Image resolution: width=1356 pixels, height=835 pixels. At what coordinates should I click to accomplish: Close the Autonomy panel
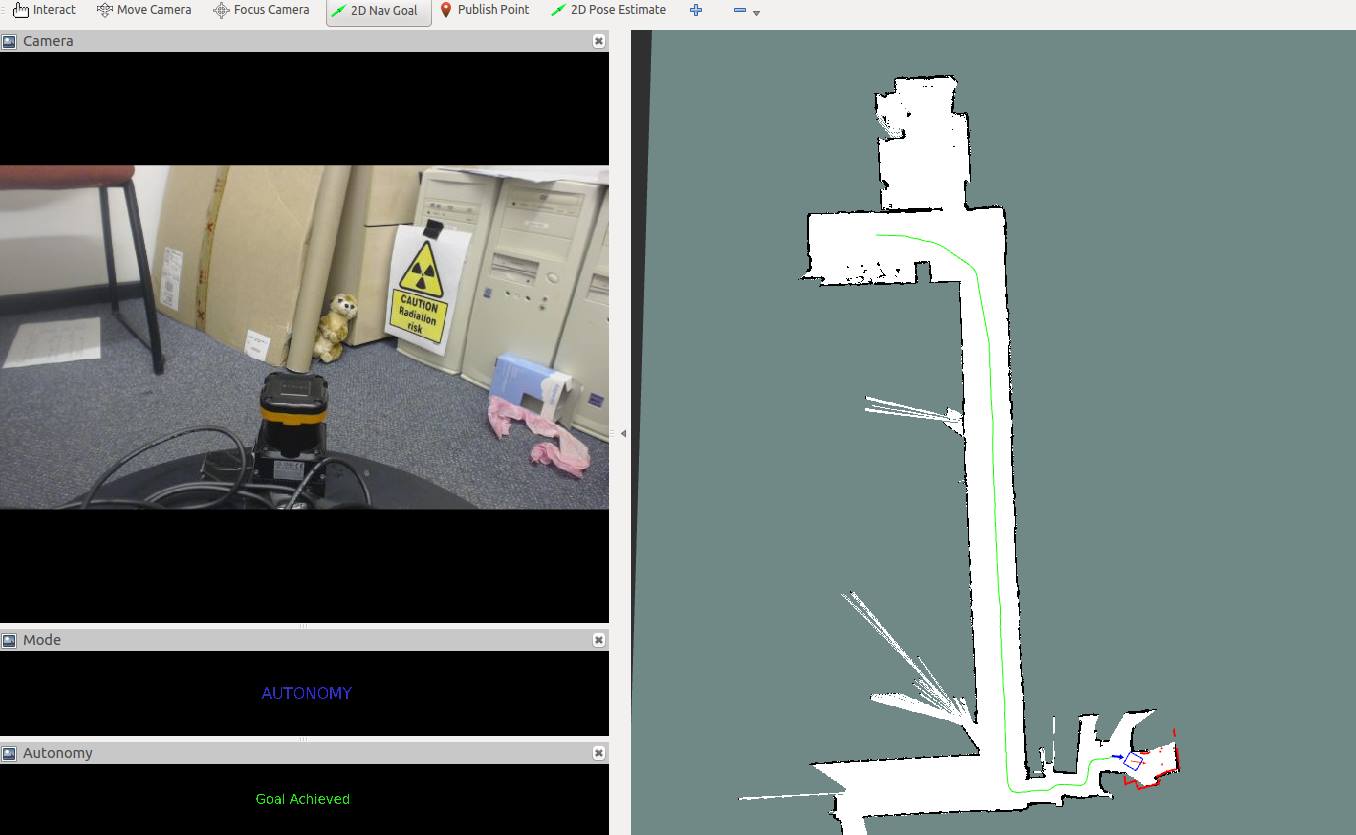[598, 753]
